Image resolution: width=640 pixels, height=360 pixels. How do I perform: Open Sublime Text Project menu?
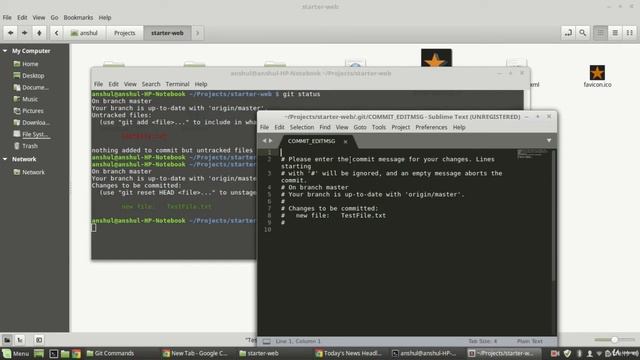401,127
